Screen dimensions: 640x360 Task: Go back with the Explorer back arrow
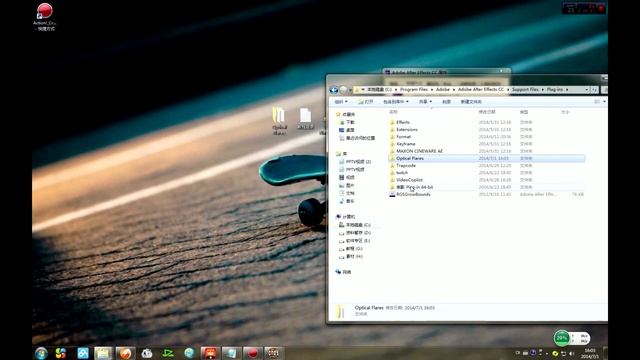[x=334, y=90]
